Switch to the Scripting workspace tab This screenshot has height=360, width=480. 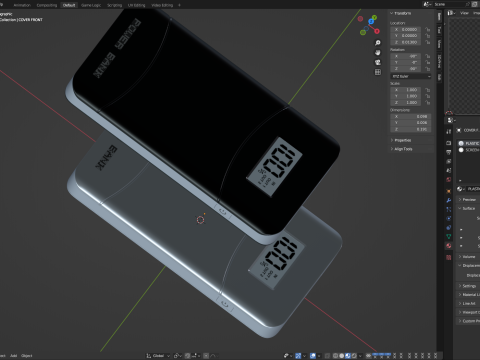114,5
